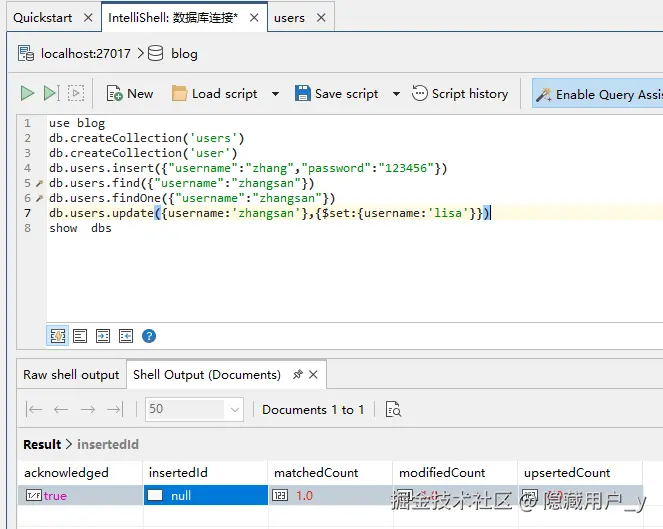Image resolution: width=663 pixels, height=529 pixels.
Task: Open Raw shell output tab
Action: coord(71,375)
